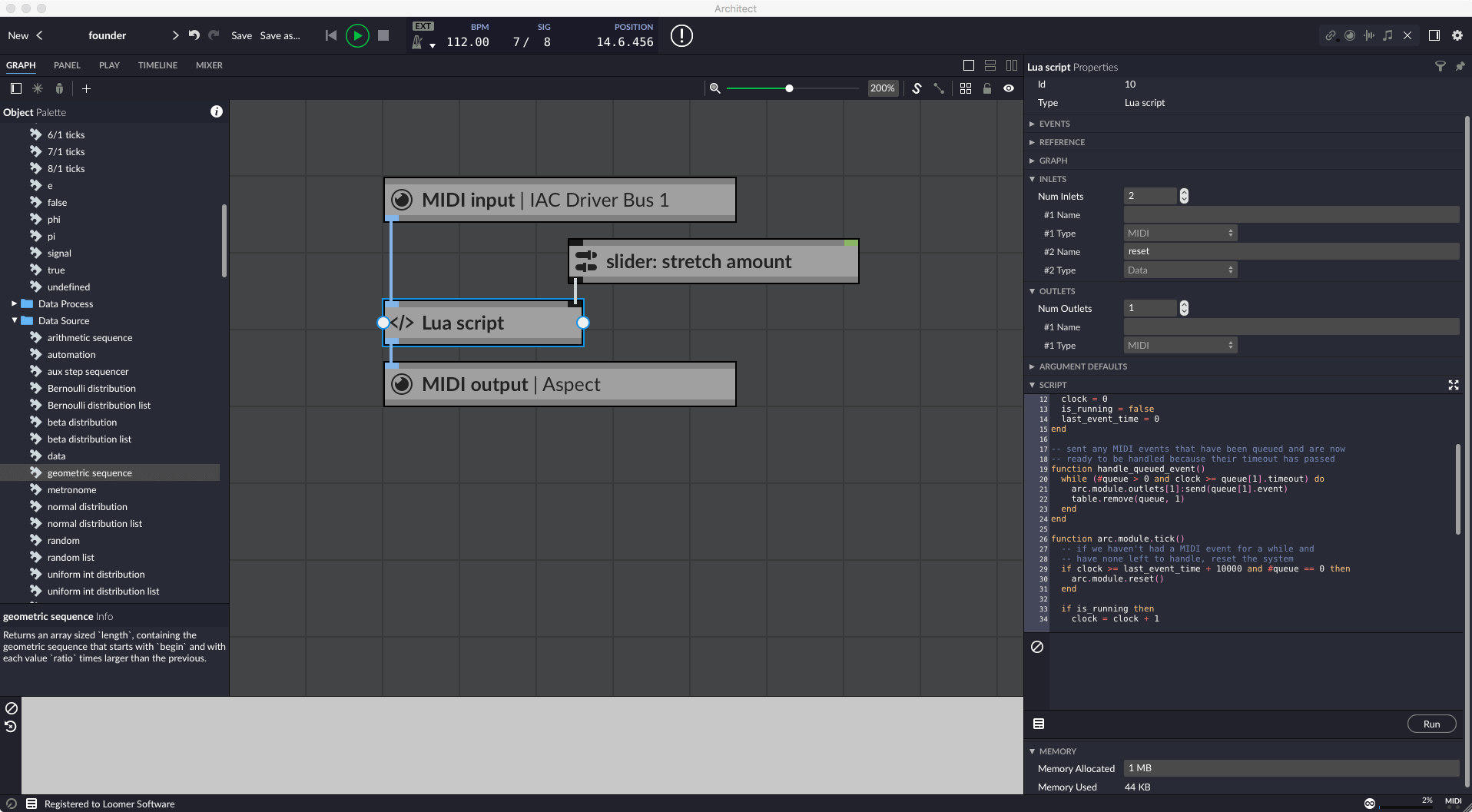Viewport: 1472px width, 812px height.
Task: Go to next preset chevron
Action: (175, 35)
